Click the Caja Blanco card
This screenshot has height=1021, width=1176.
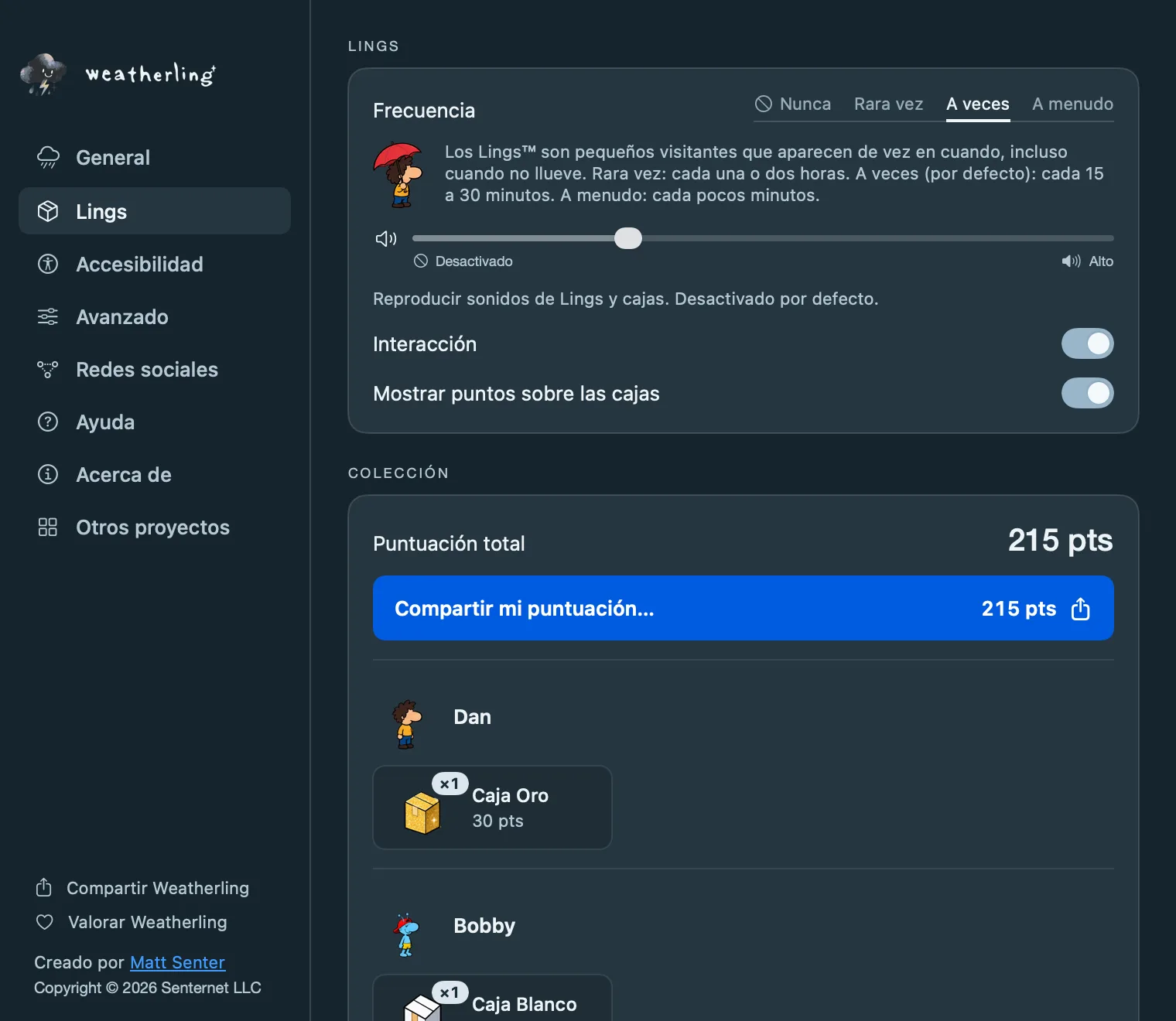(492, 998)
